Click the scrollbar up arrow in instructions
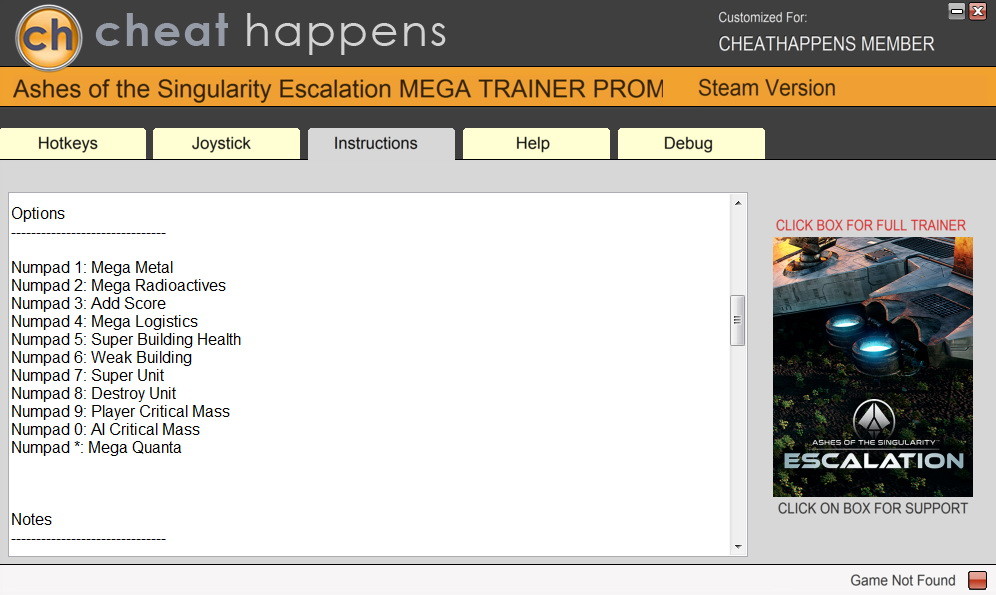The image size is (996, 595). 737,203
